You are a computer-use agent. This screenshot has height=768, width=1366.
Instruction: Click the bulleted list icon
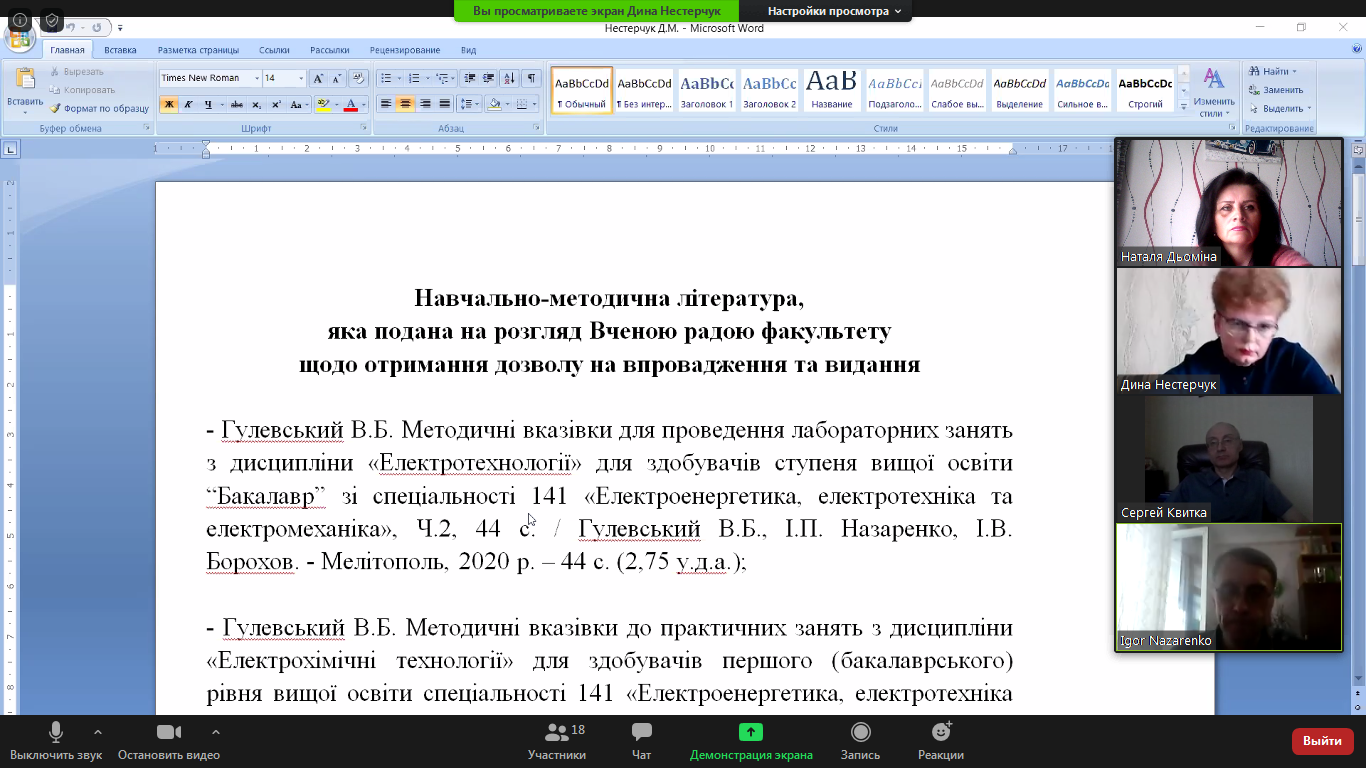(386, 78)
